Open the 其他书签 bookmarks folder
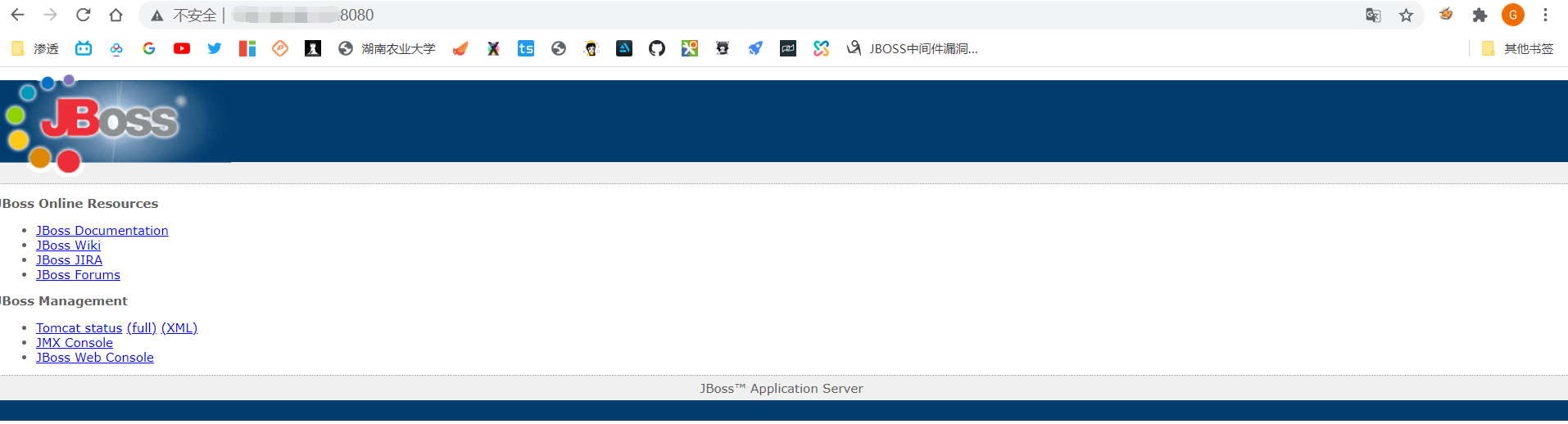Viewport: 1568px width, 424px height. 1518,48
